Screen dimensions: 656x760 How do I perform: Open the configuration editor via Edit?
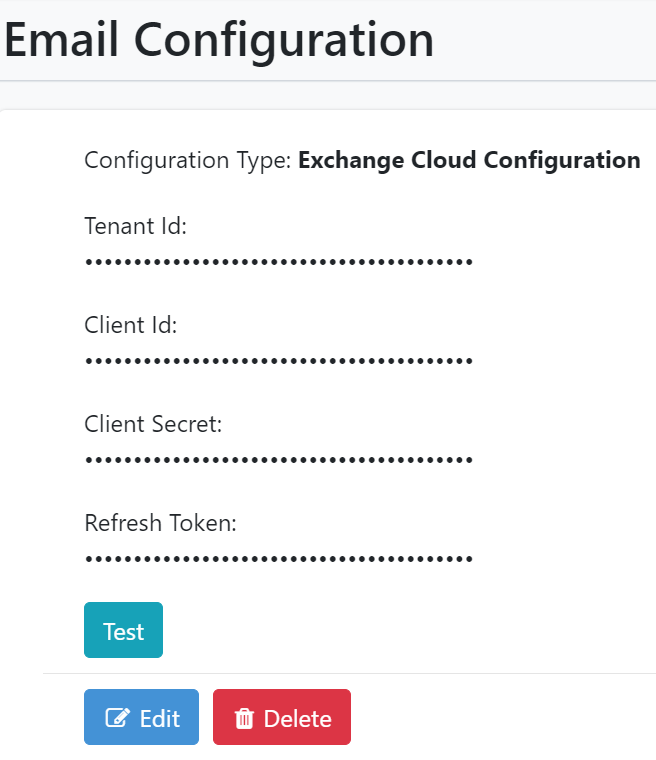(141, 717)
